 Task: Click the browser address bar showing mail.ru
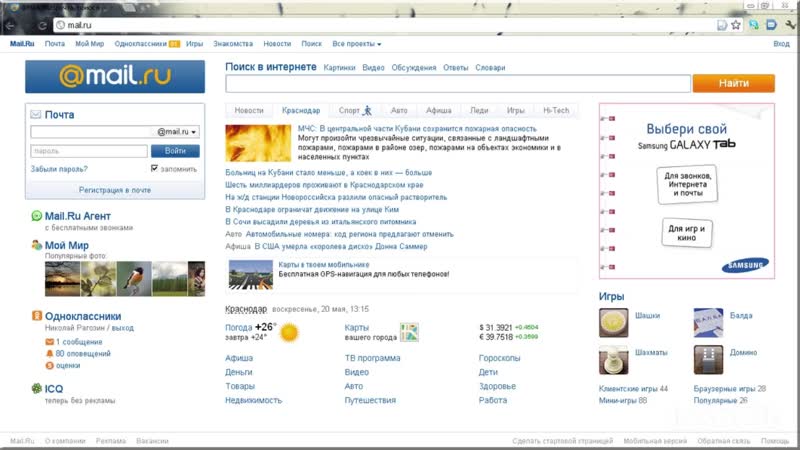click(383, 25)
